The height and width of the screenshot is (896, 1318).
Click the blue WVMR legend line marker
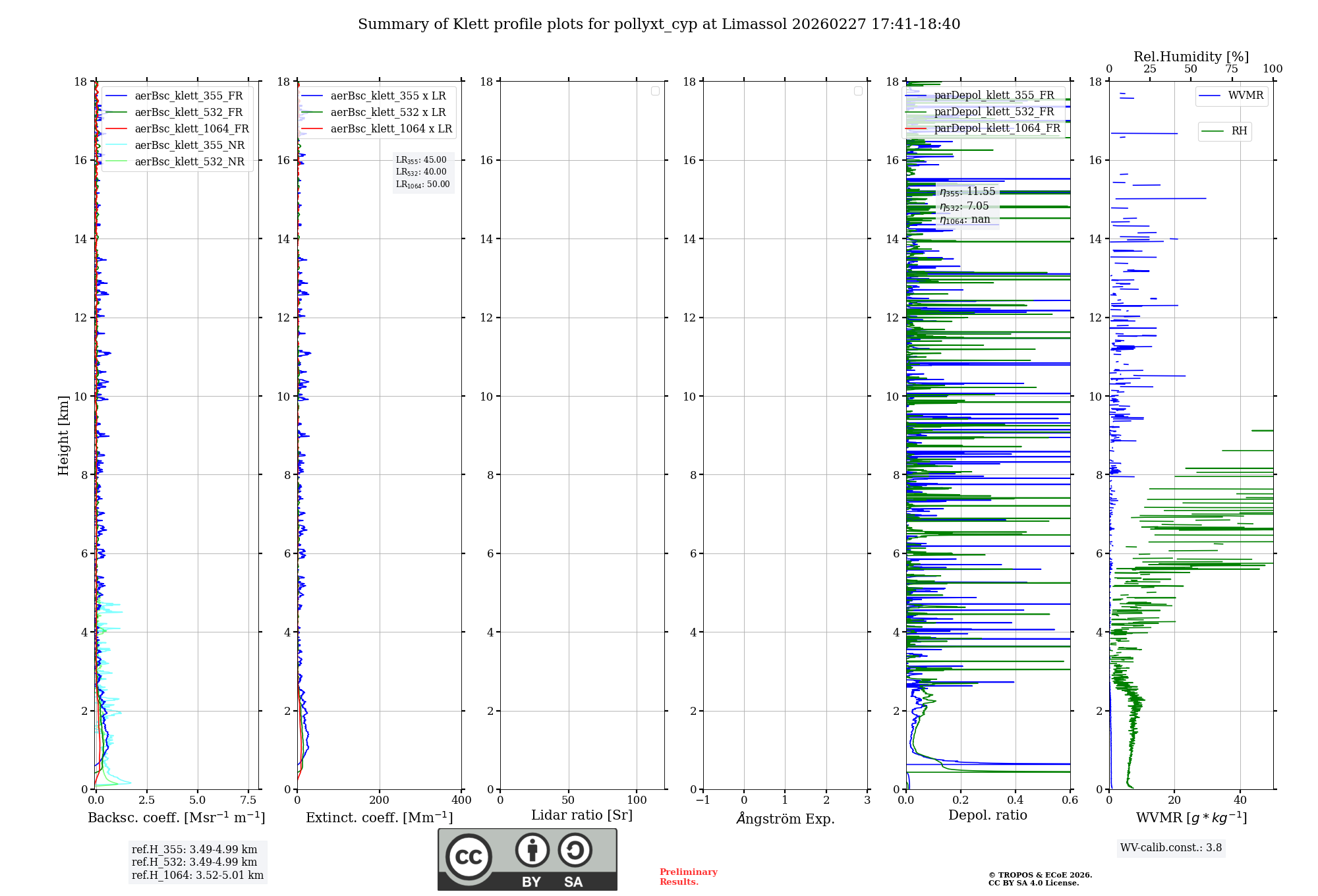pyautogui.click(x=1210, y=96)
